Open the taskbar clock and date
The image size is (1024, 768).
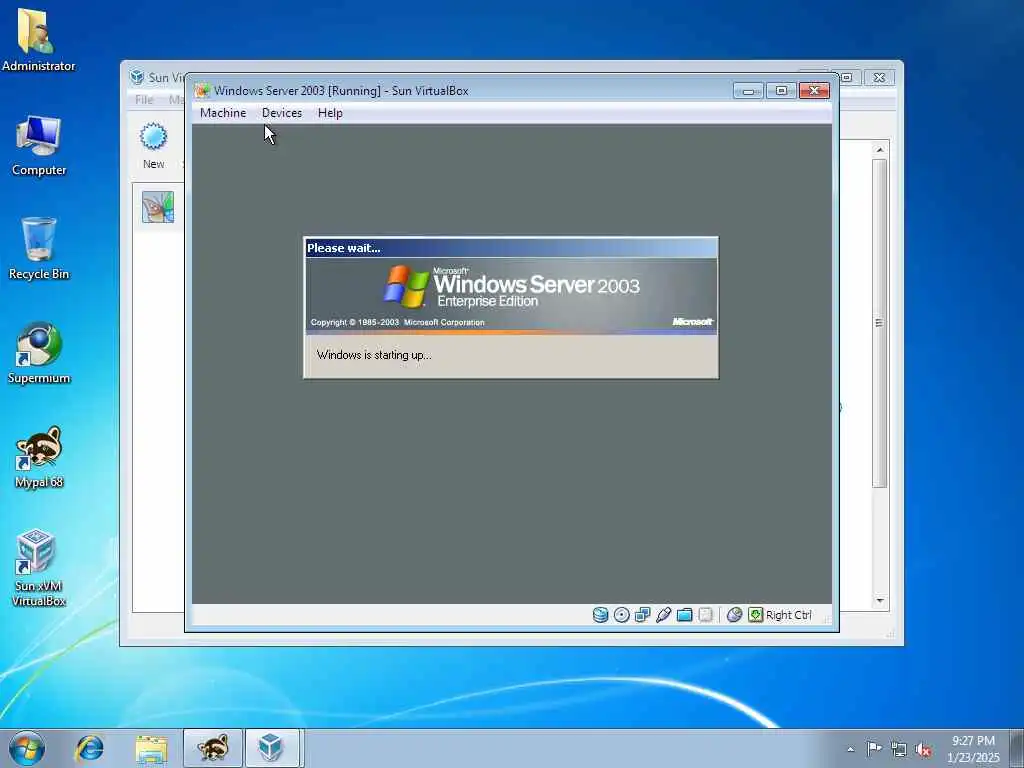973,749
